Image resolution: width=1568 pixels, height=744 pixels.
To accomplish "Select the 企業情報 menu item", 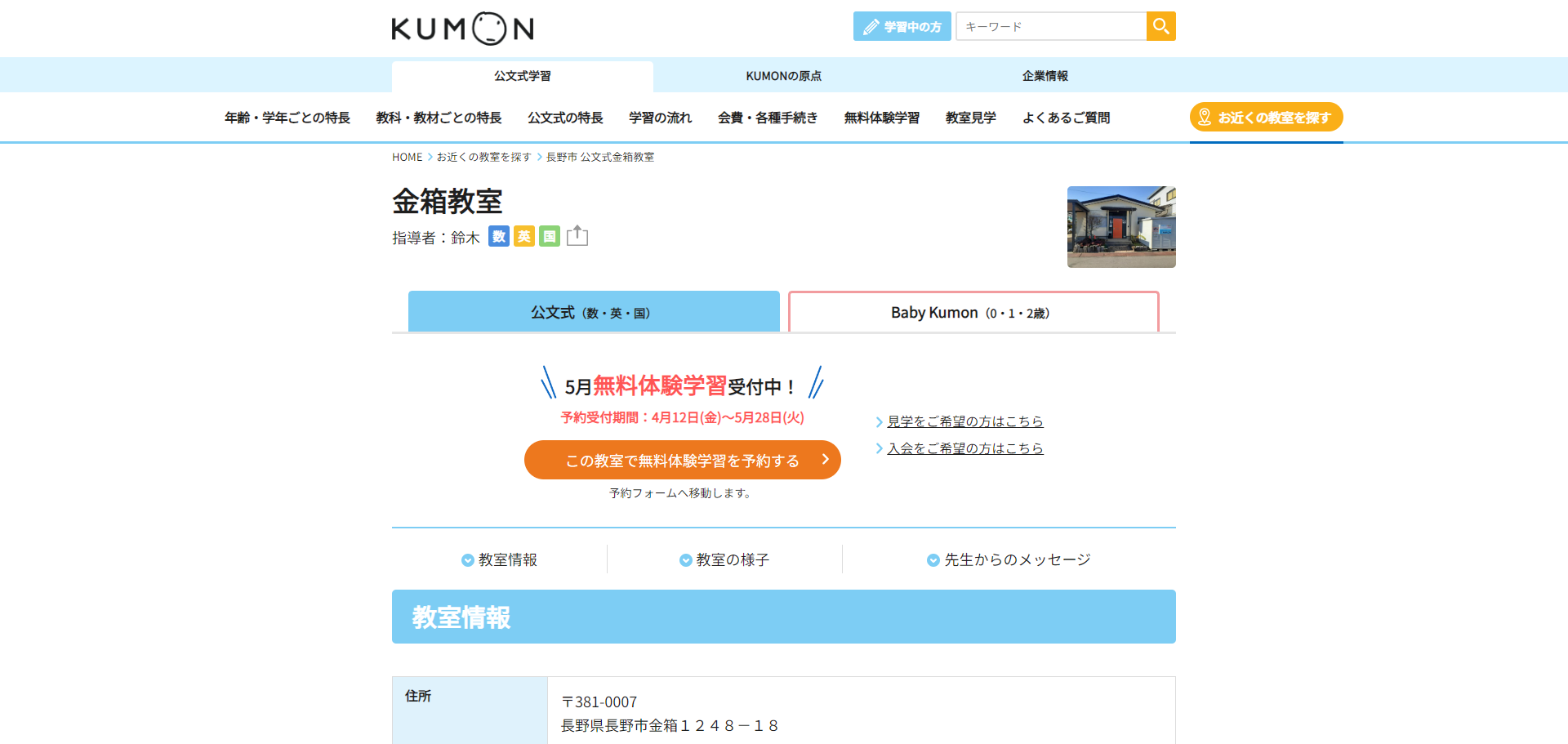I will tap(1045, 75).
